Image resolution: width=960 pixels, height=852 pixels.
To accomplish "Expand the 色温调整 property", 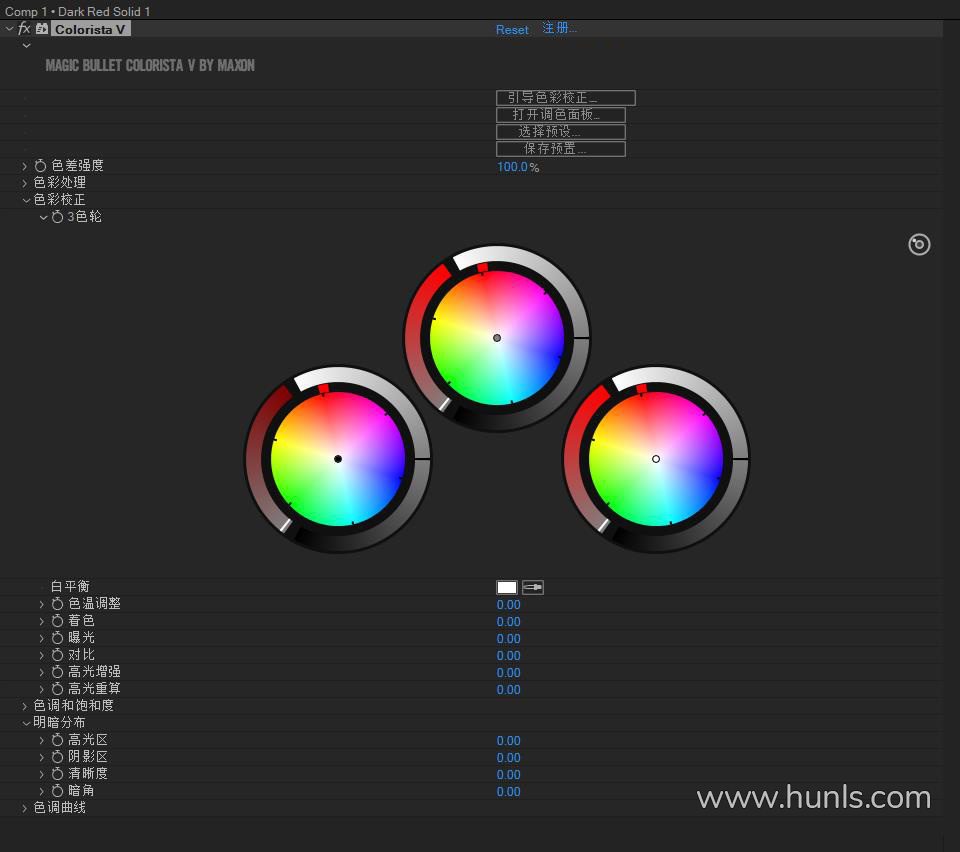I will point(42,604).
